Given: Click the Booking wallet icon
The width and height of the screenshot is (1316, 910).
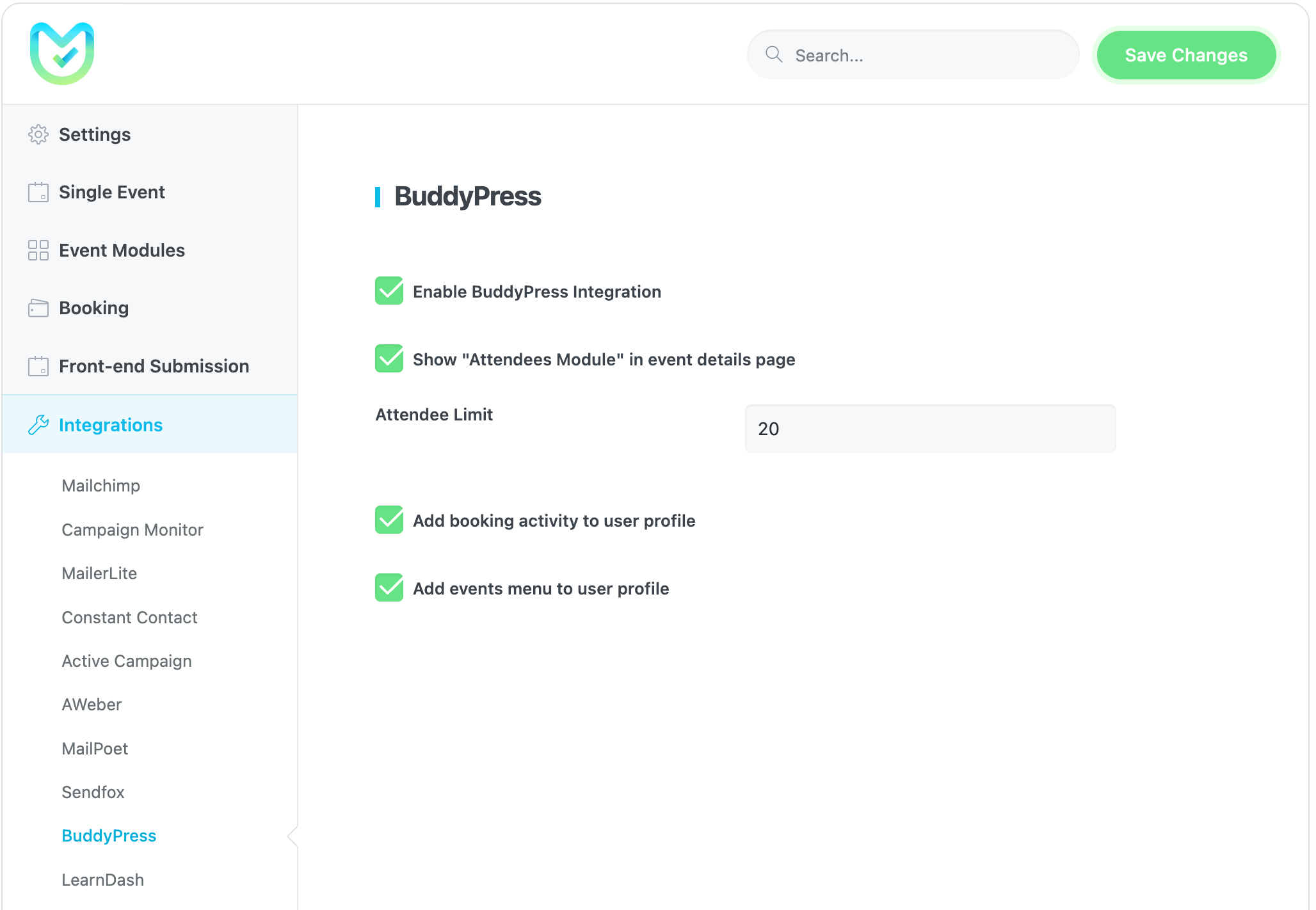Looking at the screenshot, I should click(38, 308).
